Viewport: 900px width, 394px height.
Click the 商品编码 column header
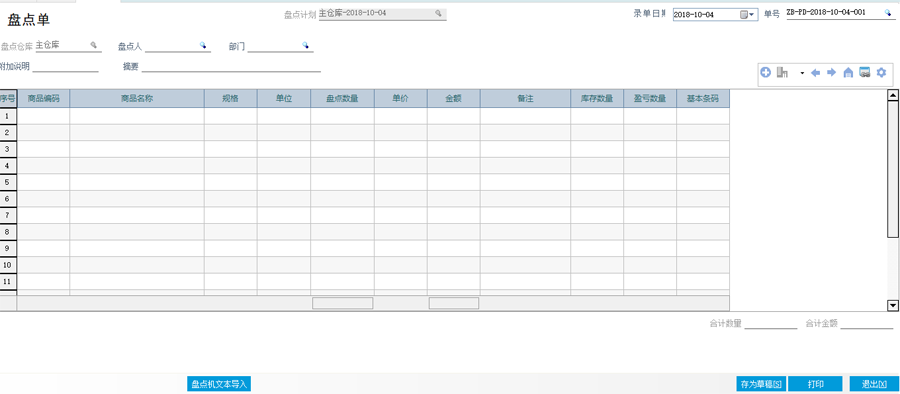44,99
